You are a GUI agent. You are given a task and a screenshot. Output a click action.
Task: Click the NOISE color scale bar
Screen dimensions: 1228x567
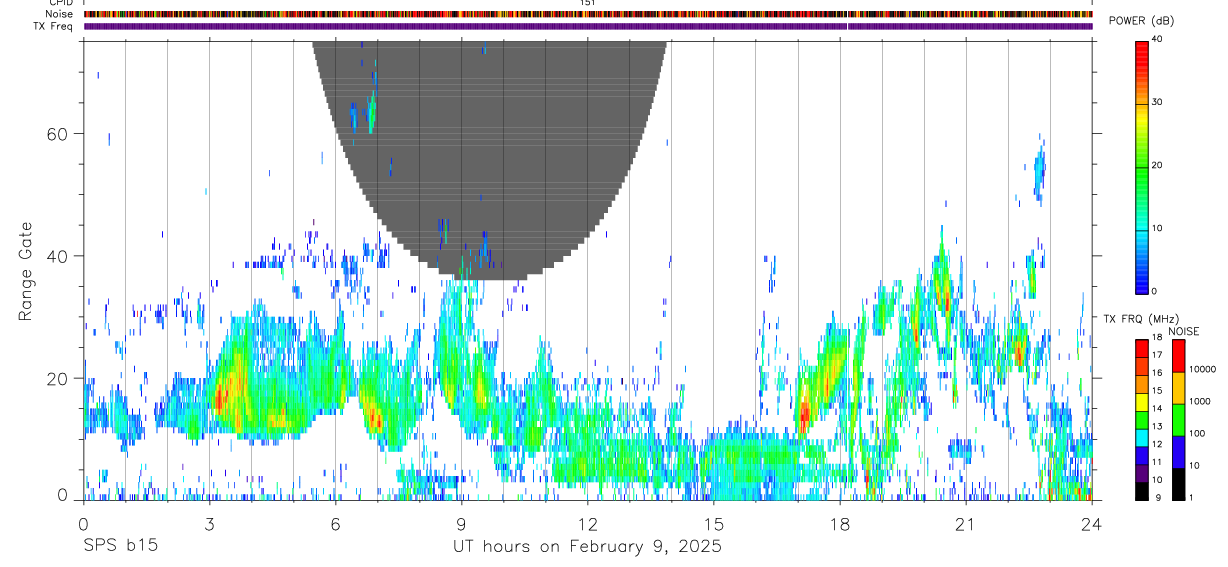click(x=1178, y=419)
